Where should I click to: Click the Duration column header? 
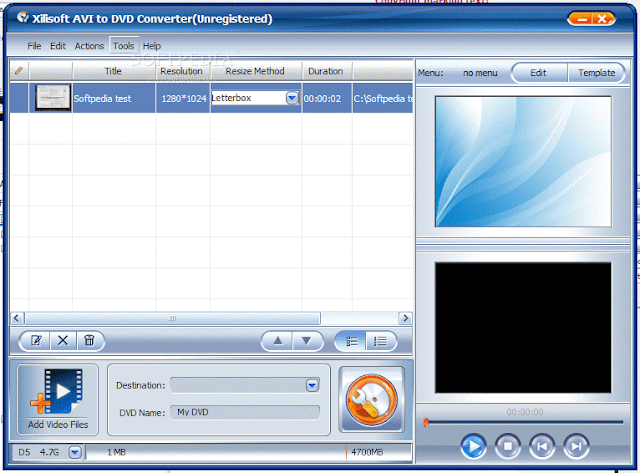point(326,71)
